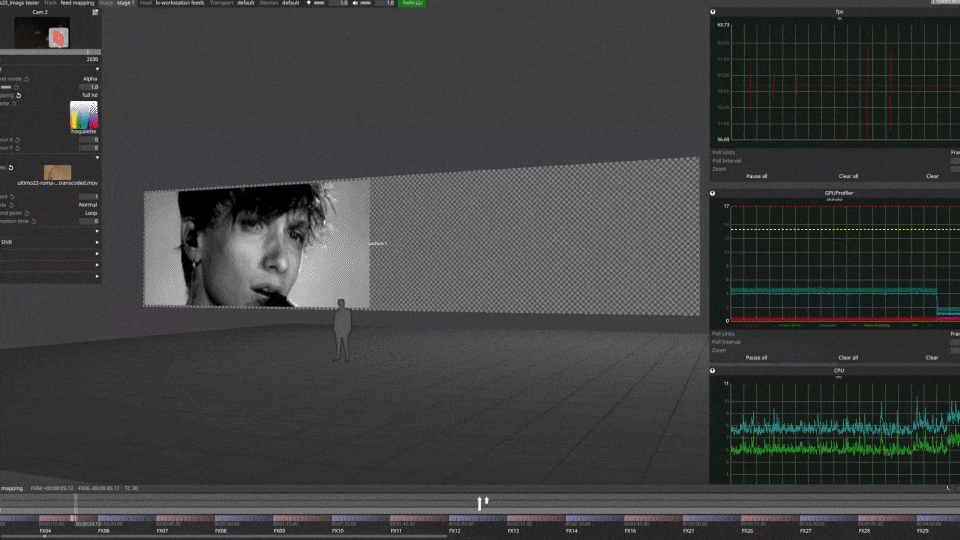Open the Devices default menu
Viewport: 960px width, 540px height.
279,3
